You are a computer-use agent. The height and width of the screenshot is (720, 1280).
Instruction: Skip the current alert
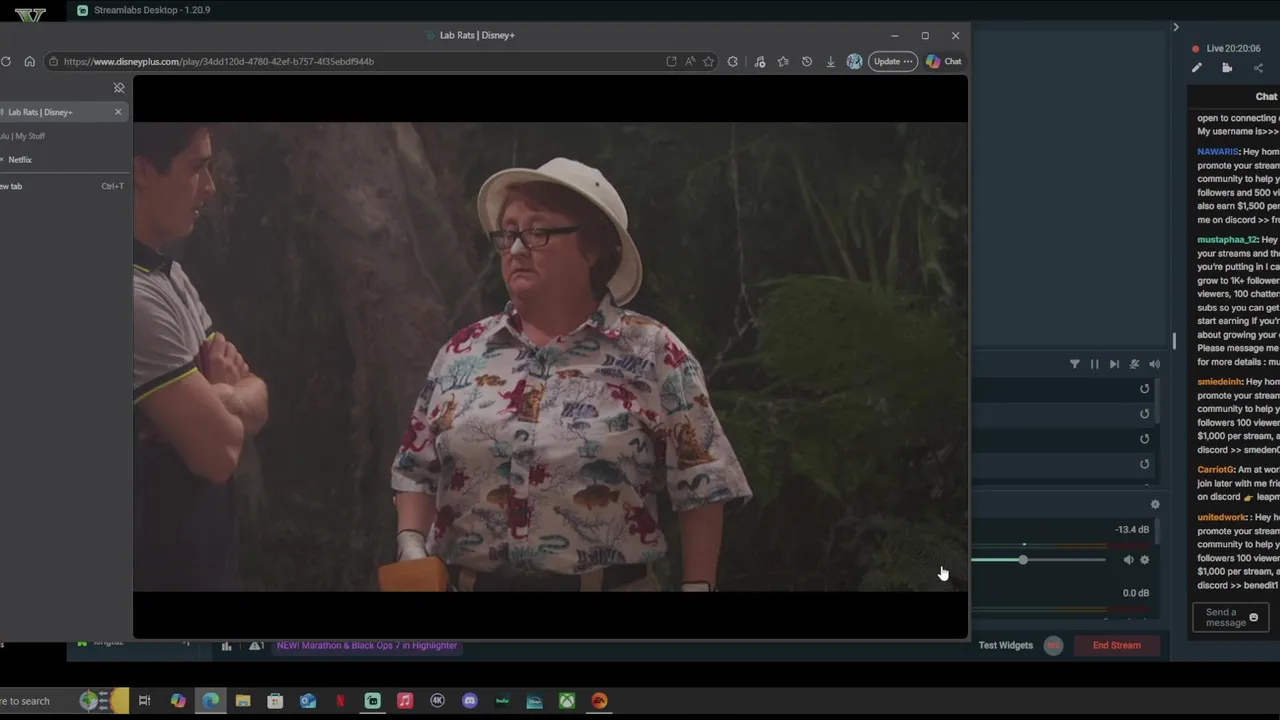point(1114,365)
